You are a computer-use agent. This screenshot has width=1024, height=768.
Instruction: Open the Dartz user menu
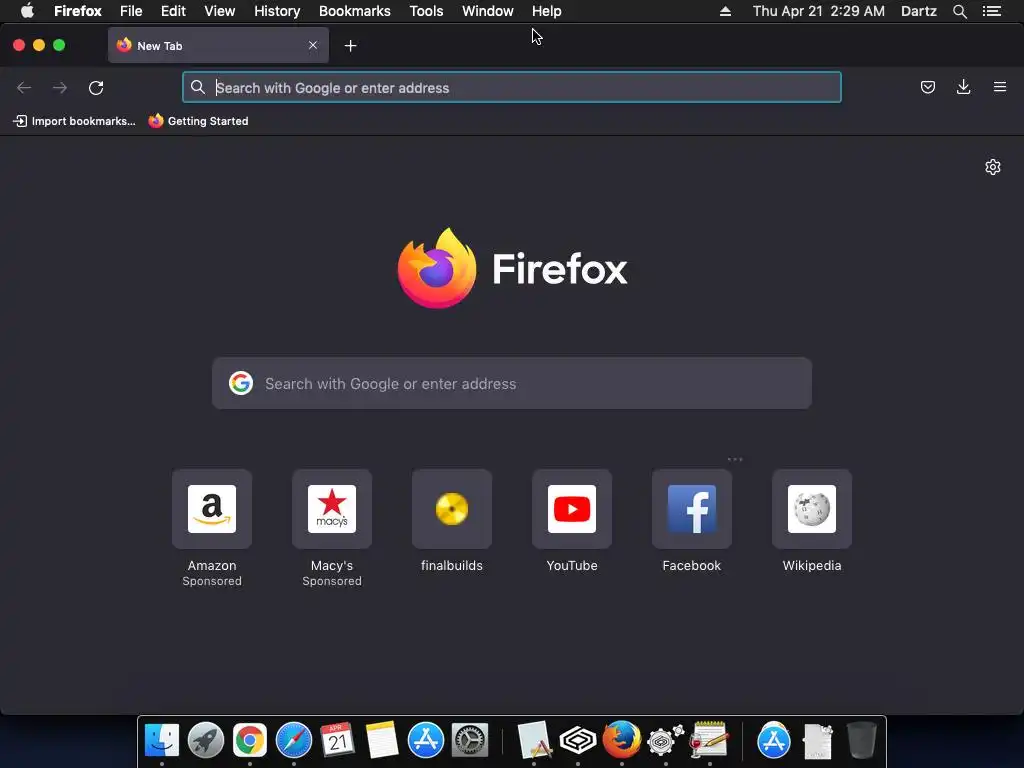click(x=919, y=11)
